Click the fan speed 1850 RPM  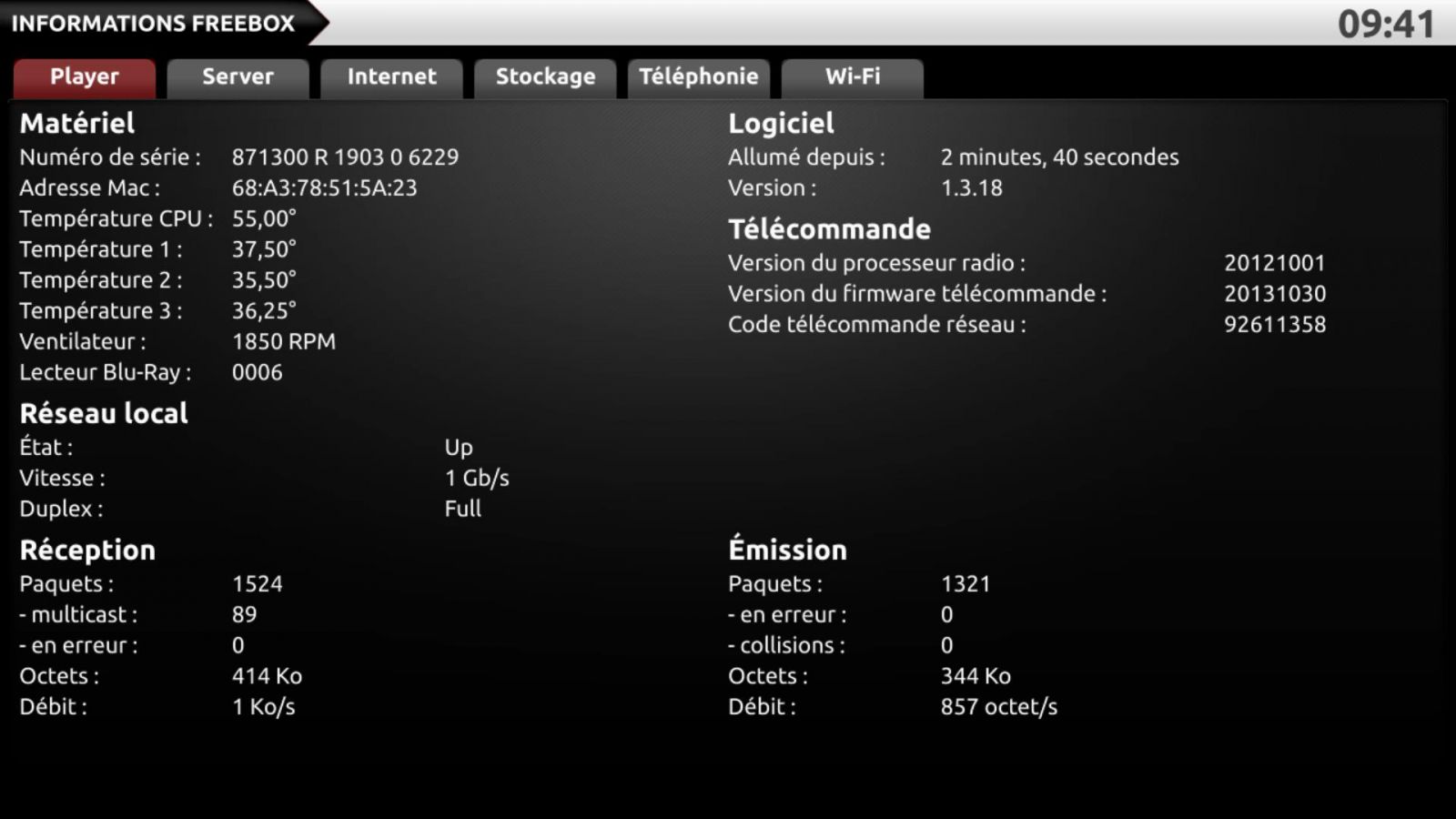coord(284,342)
